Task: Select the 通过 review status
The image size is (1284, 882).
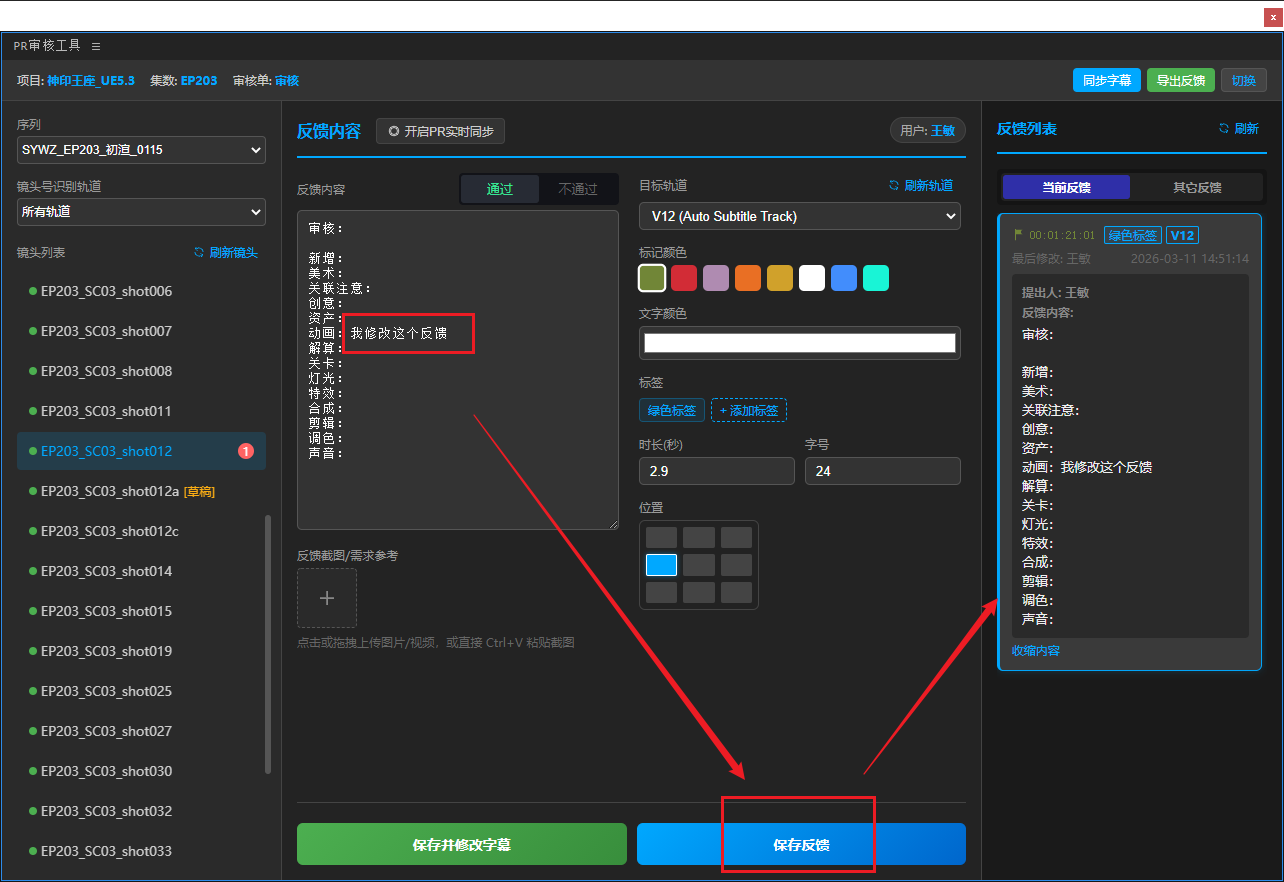Action: coord(500,189)
